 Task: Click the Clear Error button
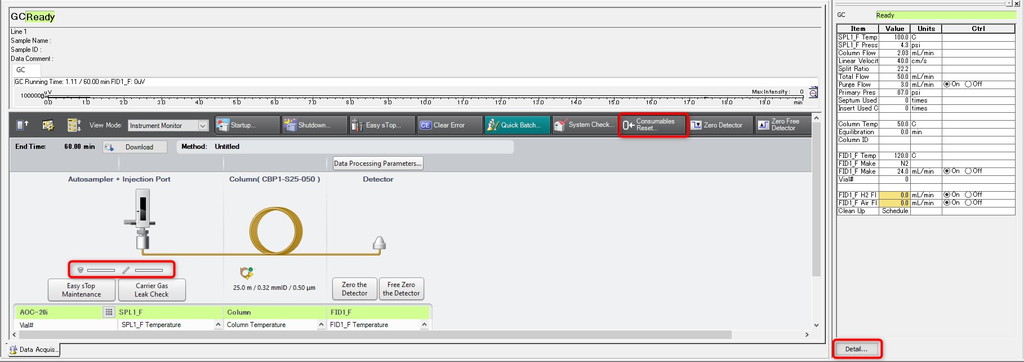tap(449, 125)
